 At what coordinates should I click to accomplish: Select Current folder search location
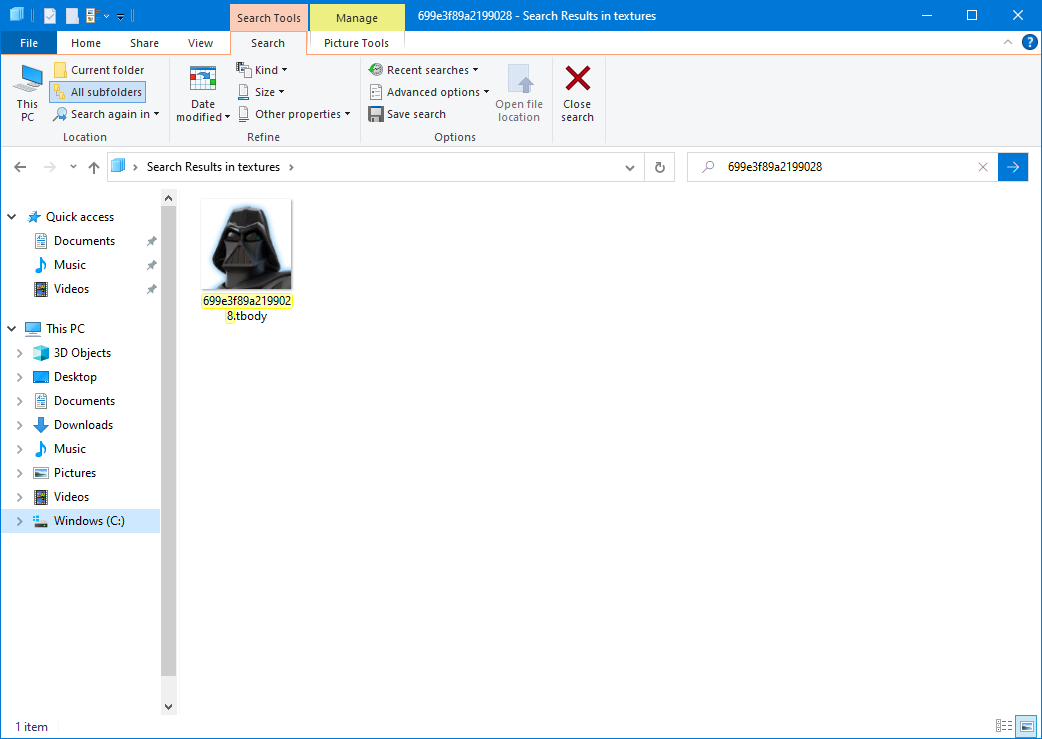(98, 70)
